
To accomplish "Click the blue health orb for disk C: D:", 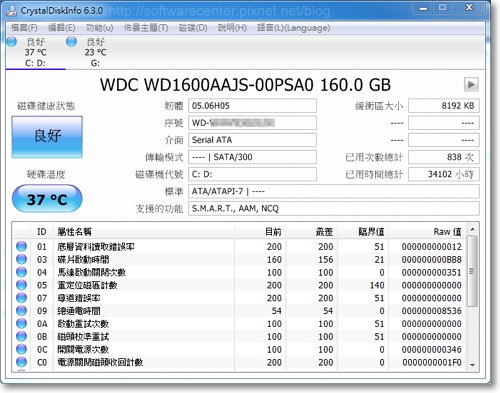I will click(12, 42).
